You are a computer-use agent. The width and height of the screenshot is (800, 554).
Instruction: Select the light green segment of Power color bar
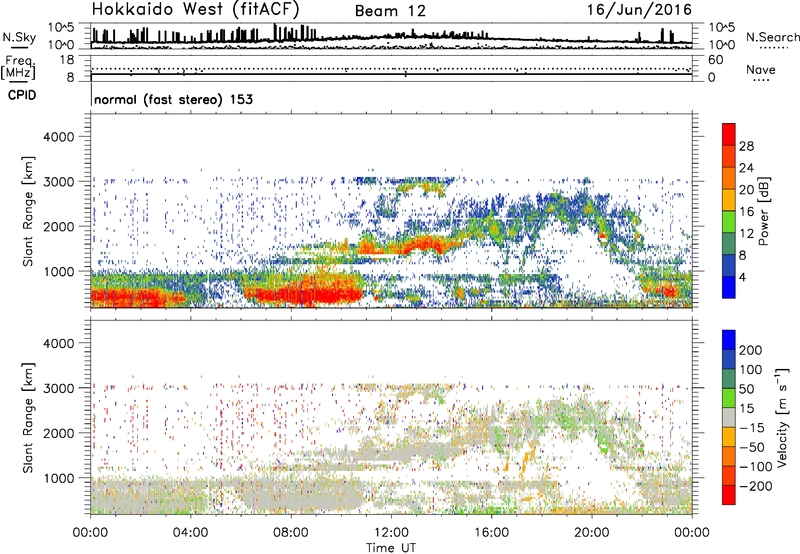tap(729, 222)
